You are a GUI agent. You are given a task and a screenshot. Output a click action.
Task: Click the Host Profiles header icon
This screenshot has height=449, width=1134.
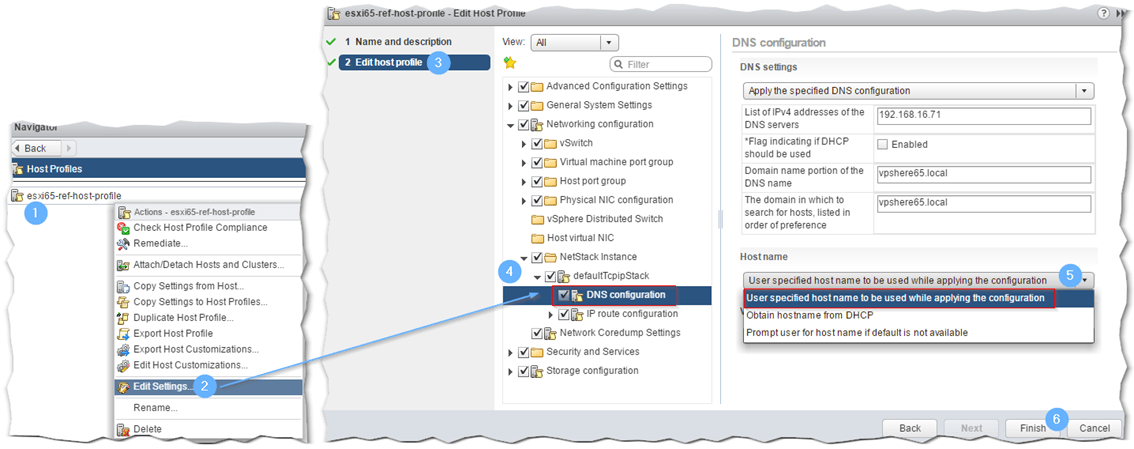click(x=18, y=169)
